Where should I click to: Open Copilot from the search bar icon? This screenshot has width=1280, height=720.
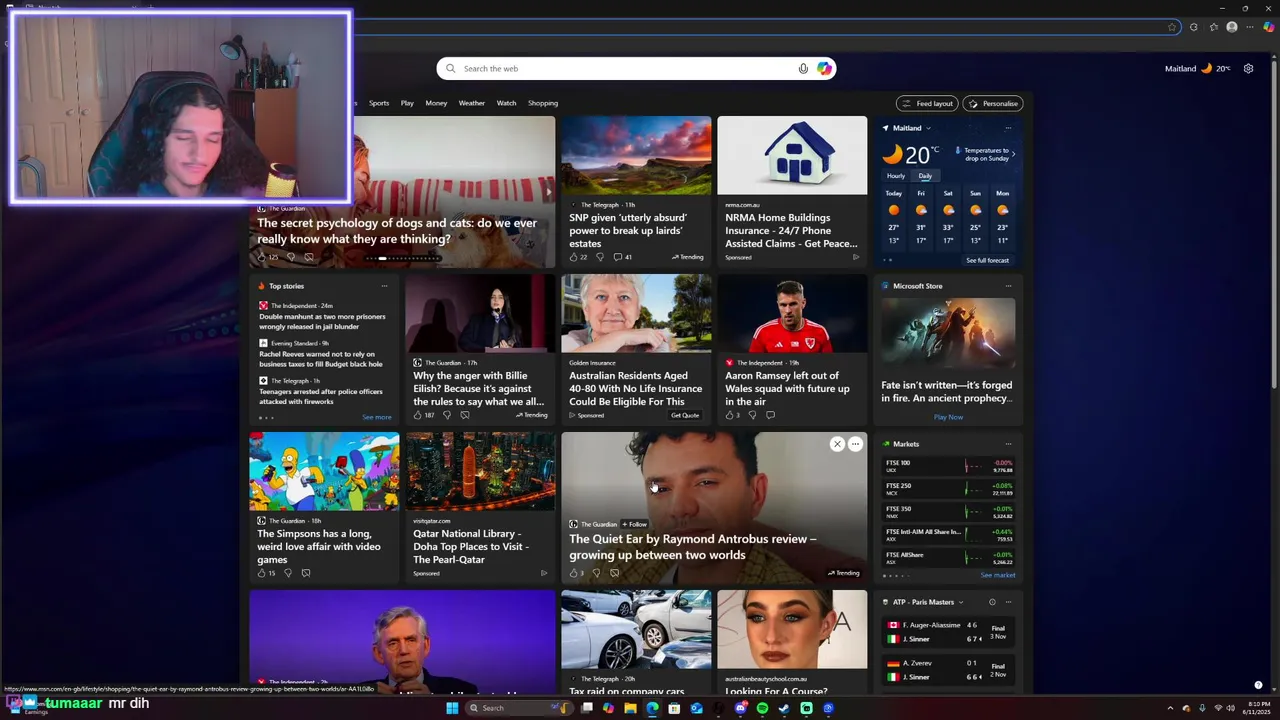(x=824, y=69)
